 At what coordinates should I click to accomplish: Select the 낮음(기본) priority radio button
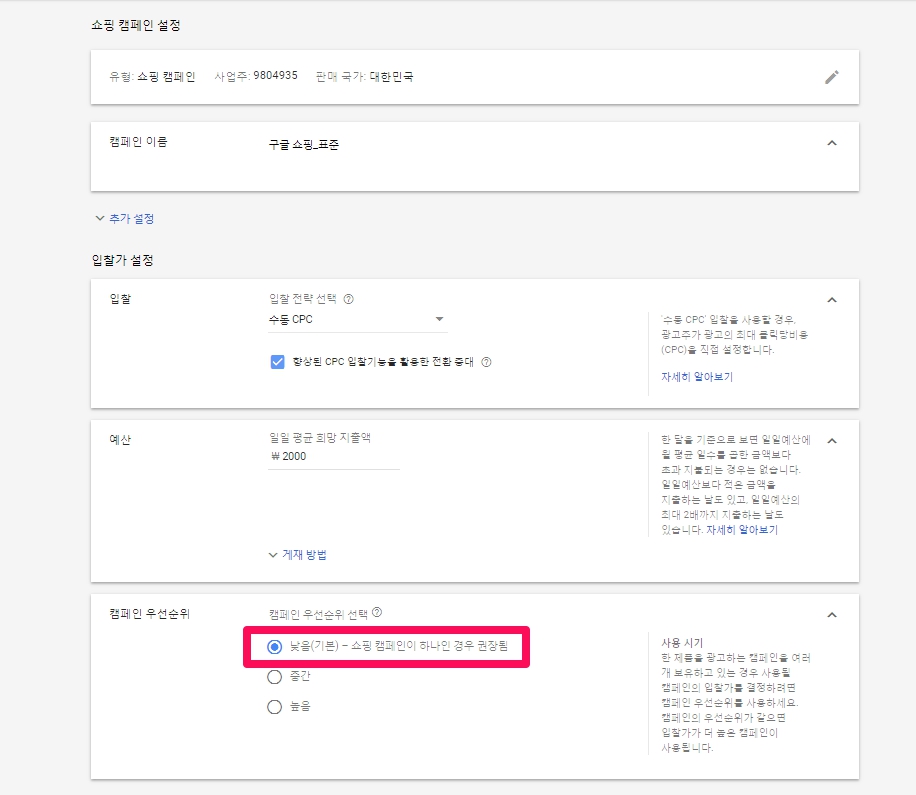275,647
